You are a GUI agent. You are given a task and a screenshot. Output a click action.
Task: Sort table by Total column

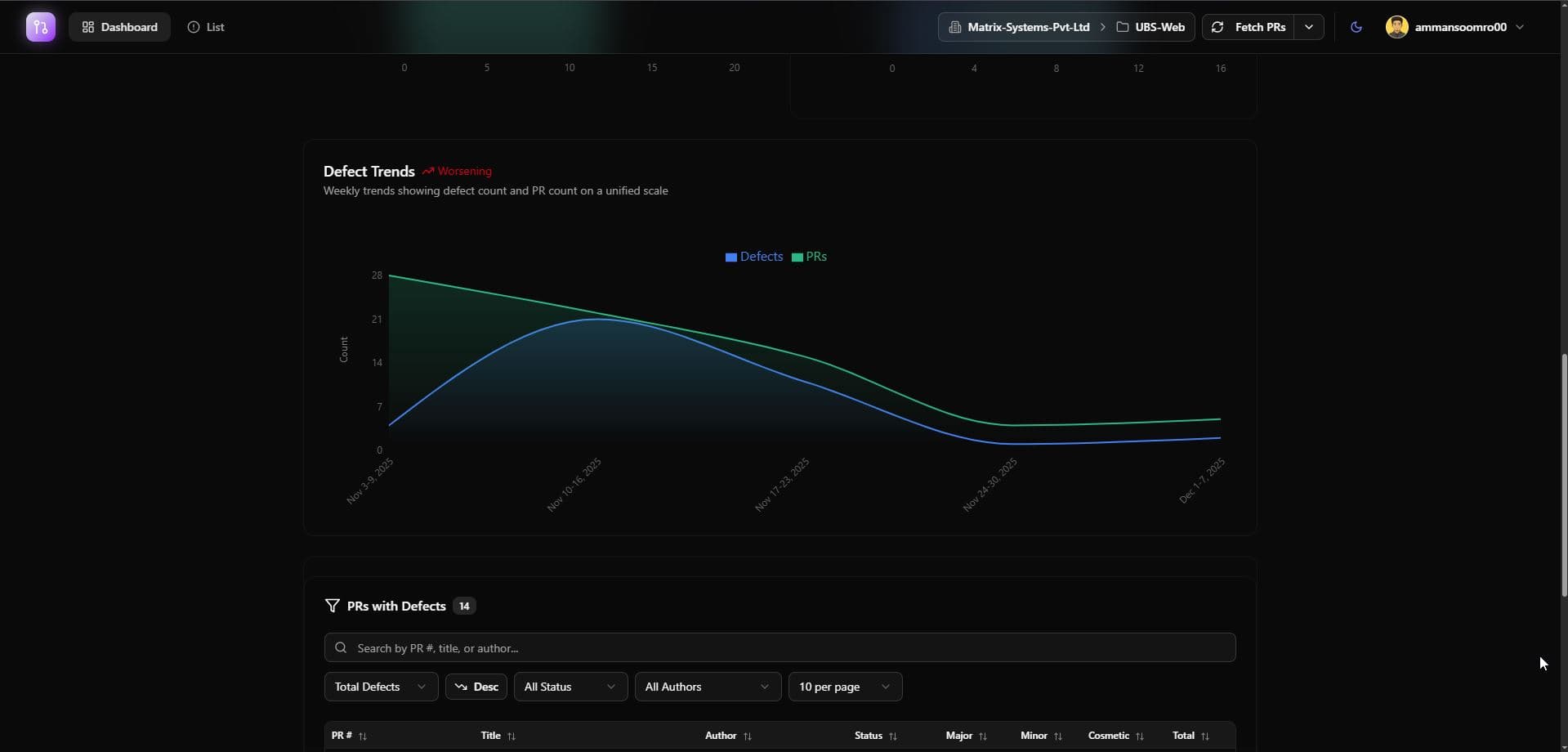click(x=1191, y=736)
